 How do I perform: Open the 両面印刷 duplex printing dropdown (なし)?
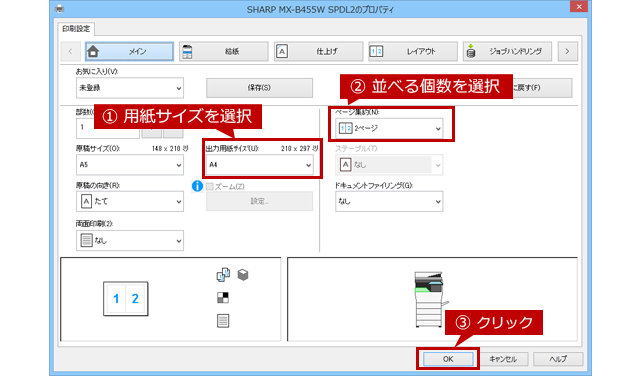point(130,240)
